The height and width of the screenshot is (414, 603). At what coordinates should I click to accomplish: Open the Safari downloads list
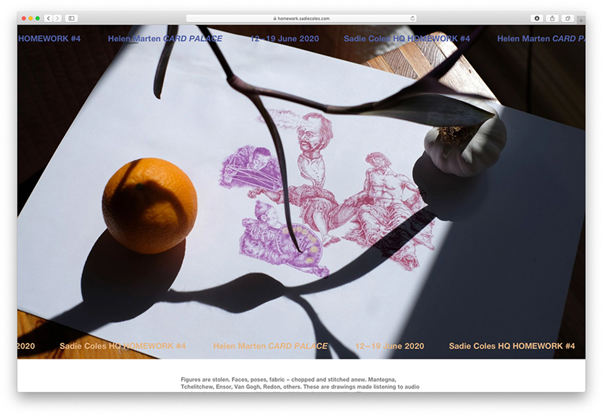coord(536,18)
